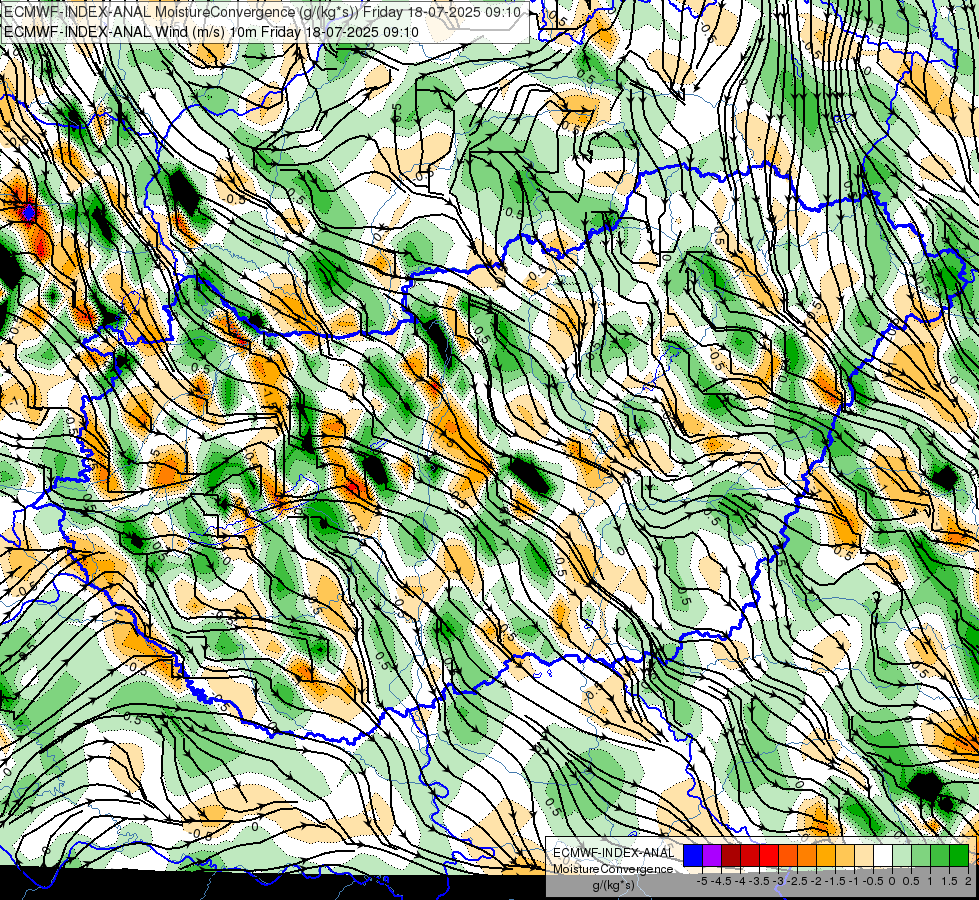Click the white legend color swatch
The height and width of the screenshot is (900, 979).
pos(883,855)
